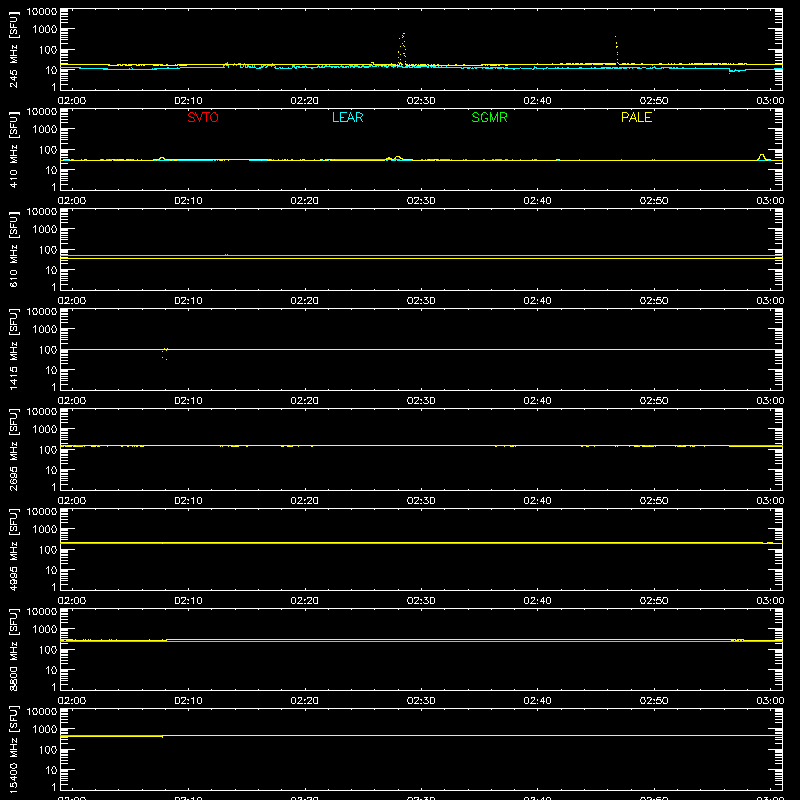Click the 02:00 label under the 2695 MHz panel
The image size is (800, 800).
[72, 501]
